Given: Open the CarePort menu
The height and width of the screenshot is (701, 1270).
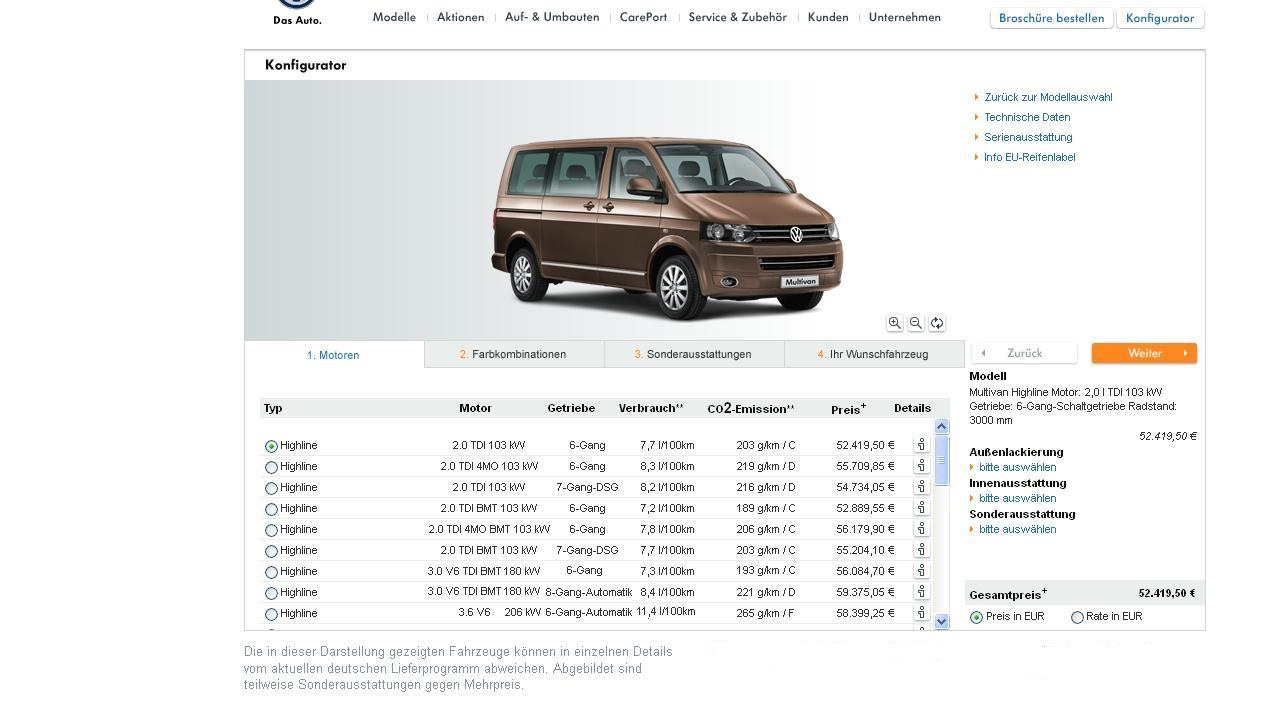Looking at the screenshot, I should pyautogui.click(x=643, y=17).
